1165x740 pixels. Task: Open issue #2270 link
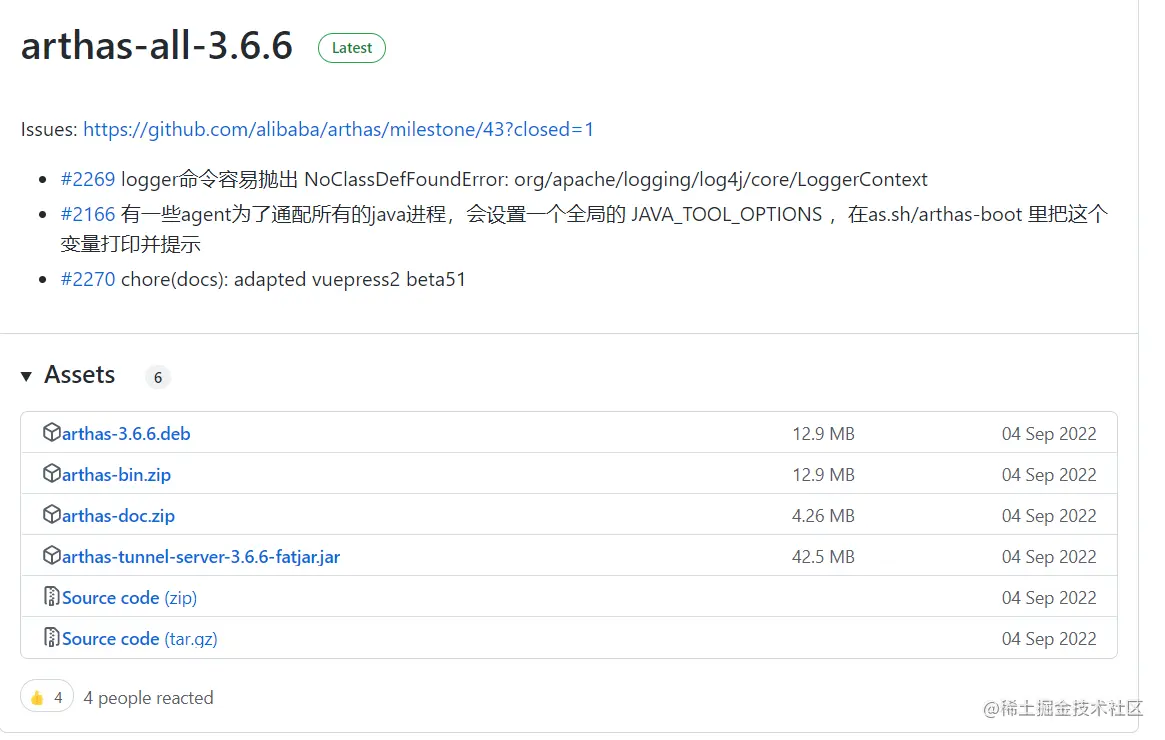(x=88, y=279)
